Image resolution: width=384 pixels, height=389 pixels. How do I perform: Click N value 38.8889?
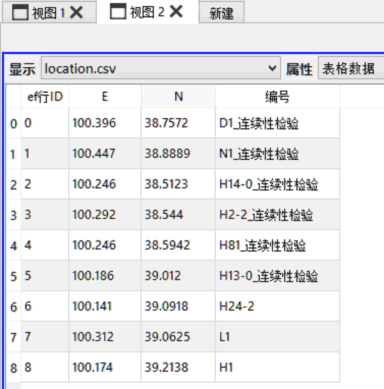[178, 154]
